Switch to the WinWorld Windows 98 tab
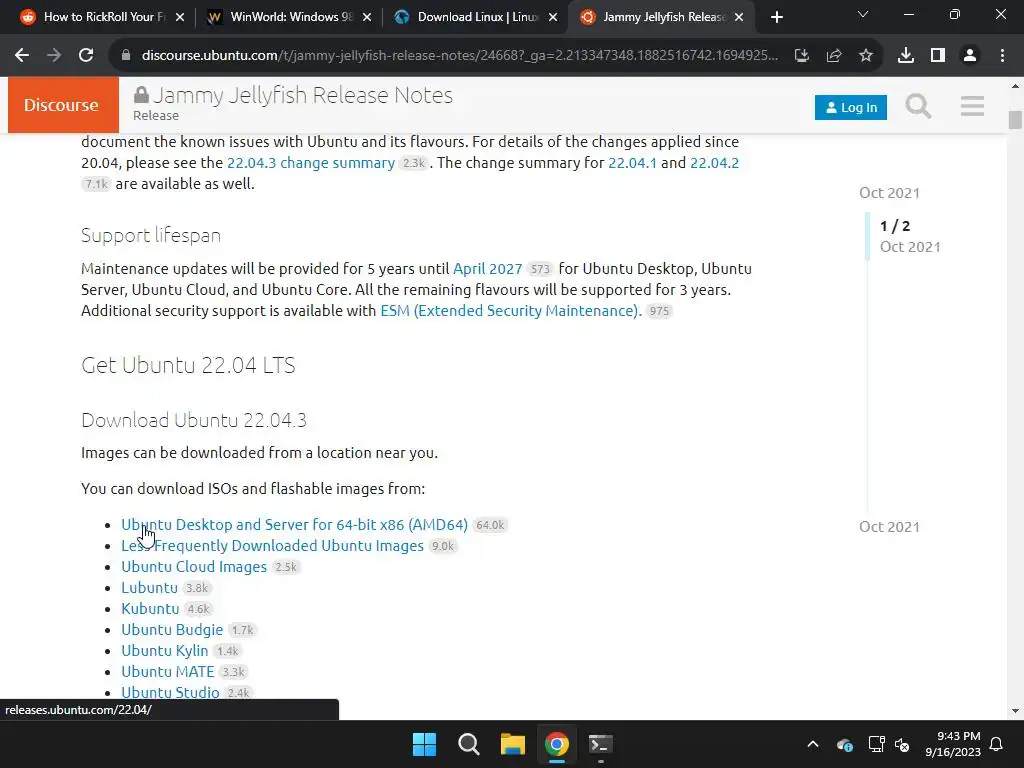The image size is (1024, 768). tap(287, 17)
